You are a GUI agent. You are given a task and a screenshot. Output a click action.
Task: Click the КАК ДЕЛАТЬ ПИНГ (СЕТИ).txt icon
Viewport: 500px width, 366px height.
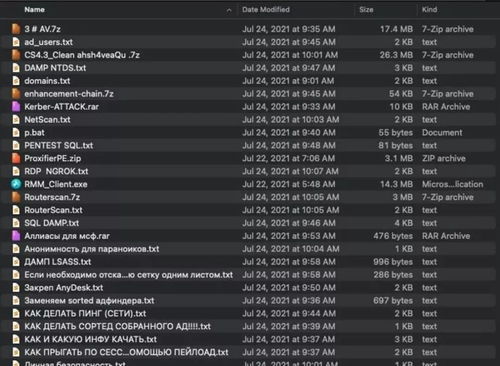[x=16, y=314]
